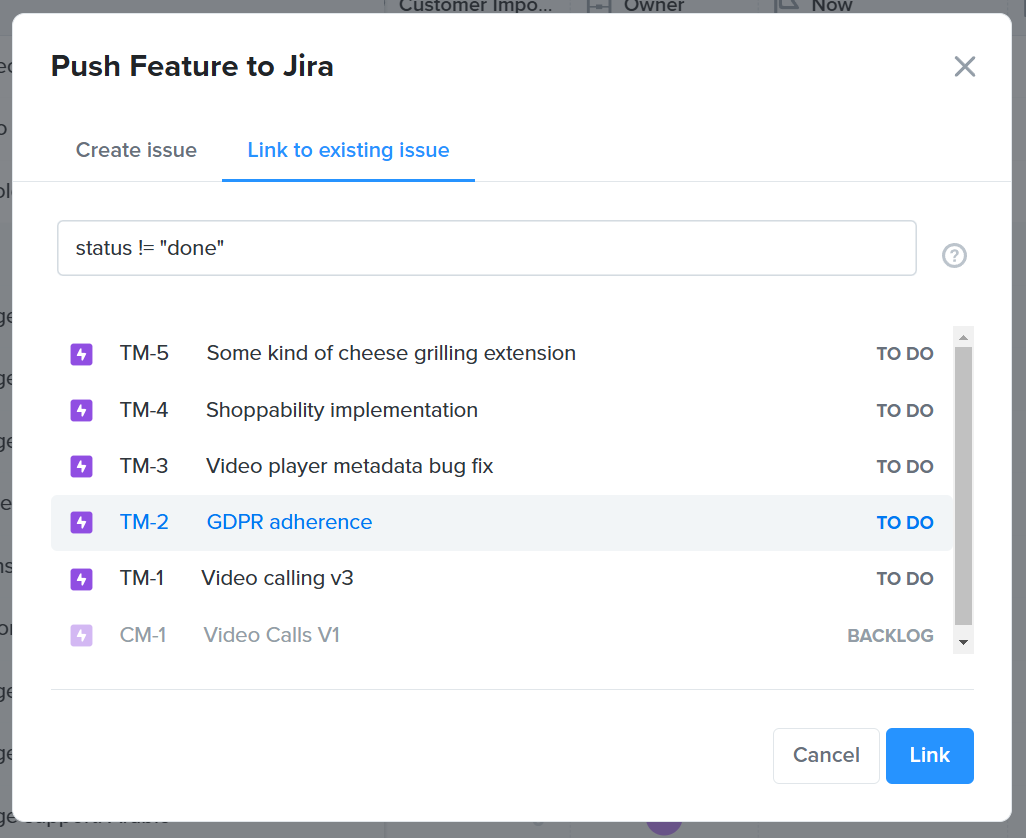
Task: Click the epic icon for TM-5
Action: 82,354
